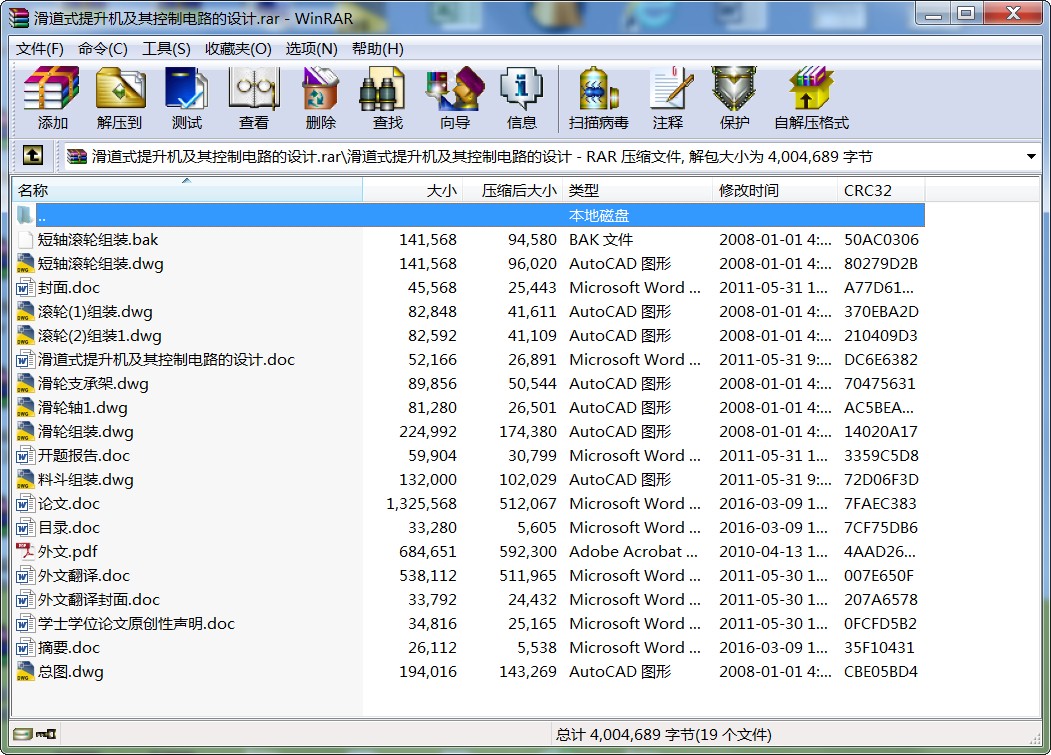Sort files by 大小 column header
This screenshot has width=1051, height=755.
(412, 190)
